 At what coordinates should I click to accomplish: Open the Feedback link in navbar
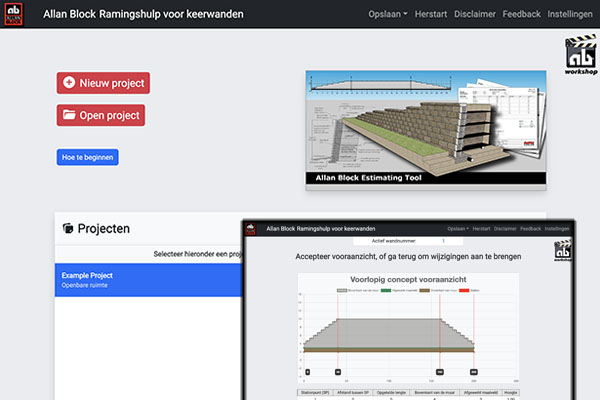522,14
